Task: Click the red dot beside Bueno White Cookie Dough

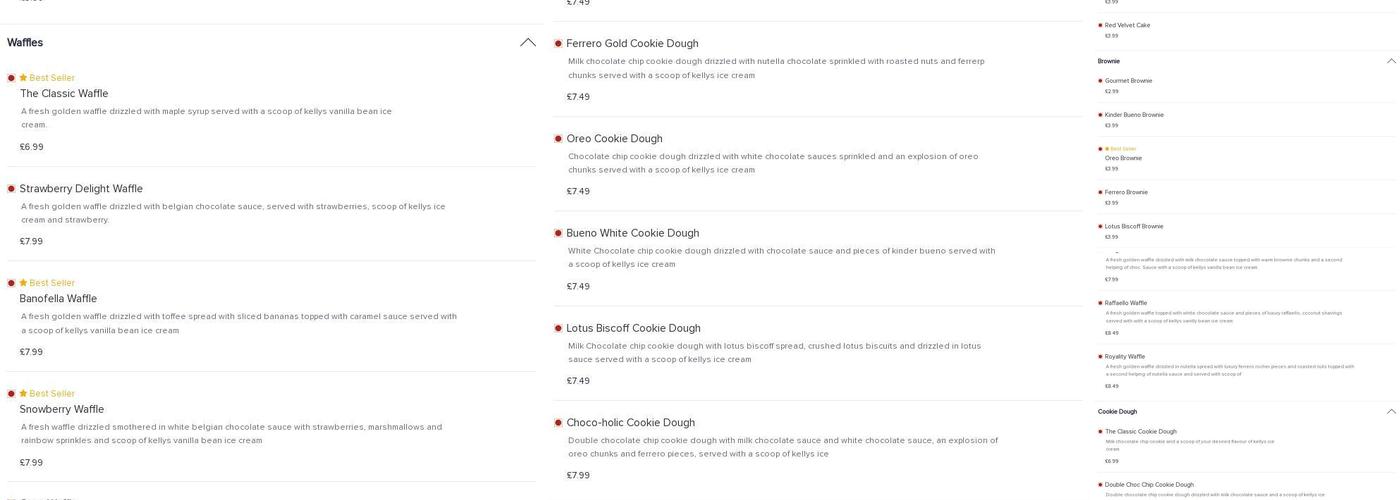Action: [x=558, y=233]
